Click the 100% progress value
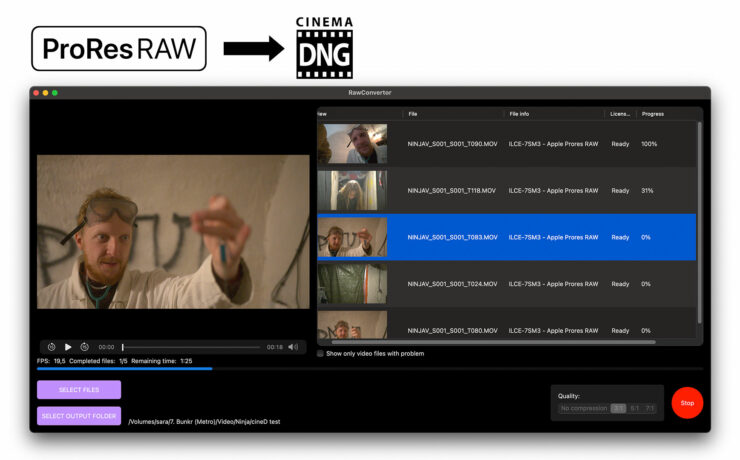Screen dimensions: 740x460 649,144
